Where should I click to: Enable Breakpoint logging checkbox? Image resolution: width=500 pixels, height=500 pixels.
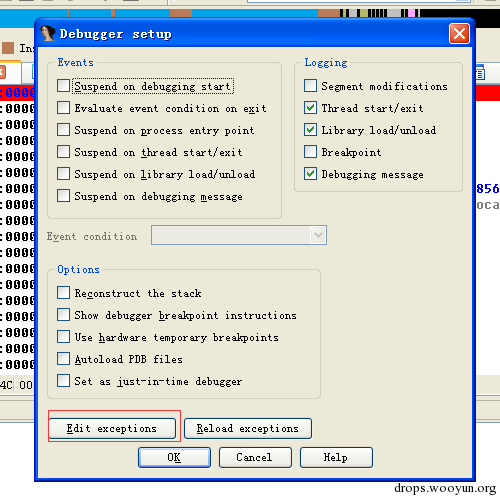point(310,152)
